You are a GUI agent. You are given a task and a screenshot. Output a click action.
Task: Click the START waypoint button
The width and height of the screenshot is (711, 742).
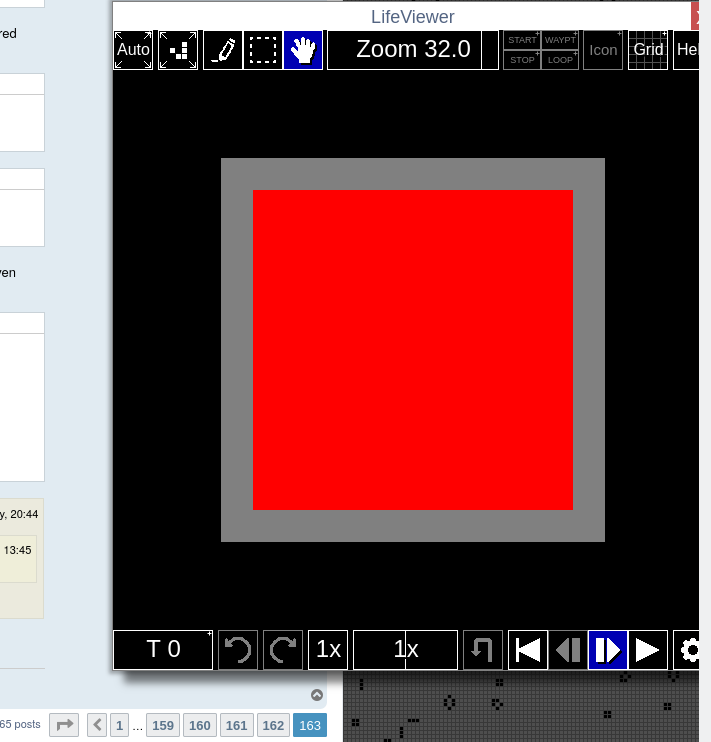pyautogui.click(x=522, y=40)
